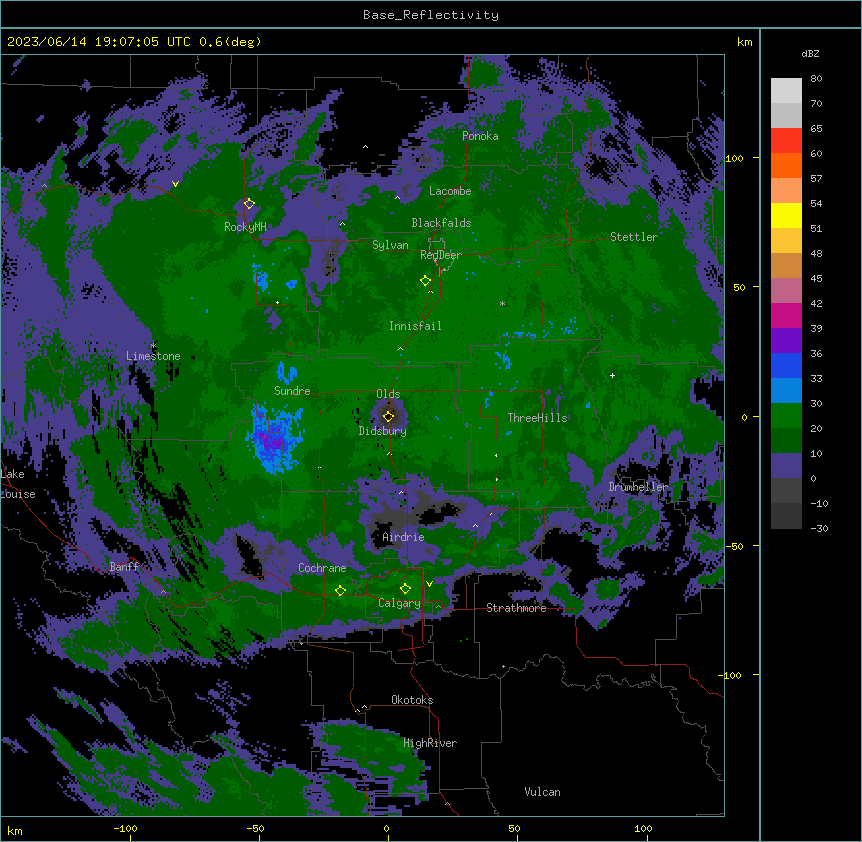Image resolution: width=862 pixels, height=842 pixels.
Task: Click the Sylvan city label
Action: [390, 245]
